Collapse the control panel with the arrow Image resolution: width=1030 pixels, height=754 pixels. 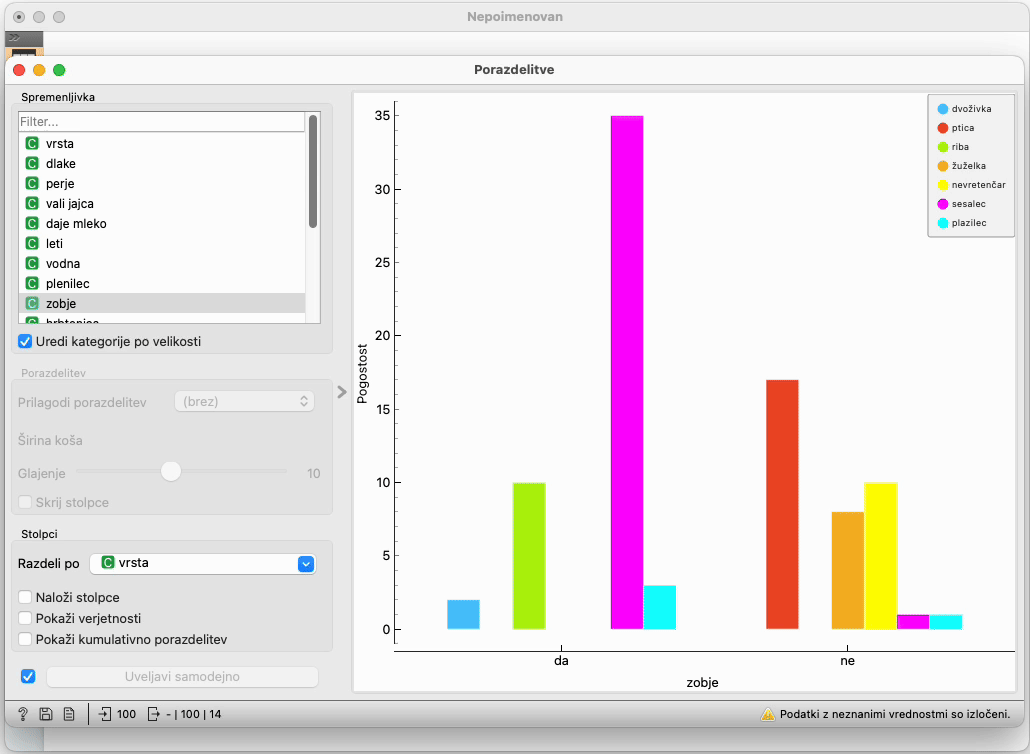click(341, 392)
